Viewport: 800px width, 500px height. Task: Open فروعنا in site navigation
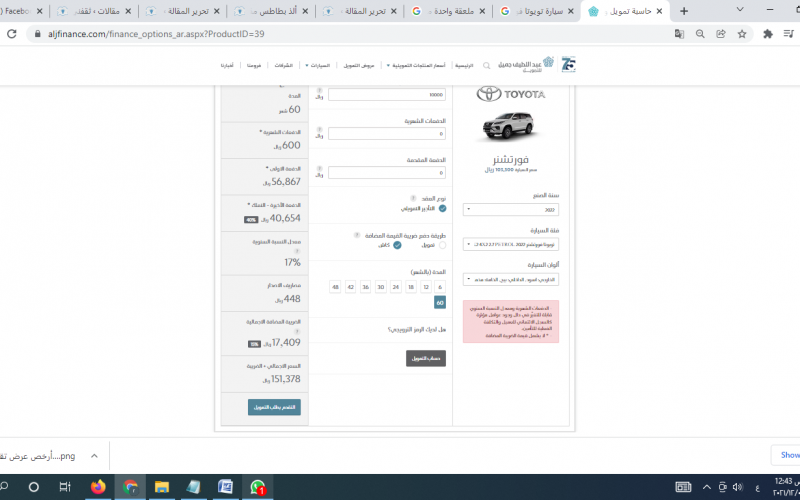coord(254,65)
